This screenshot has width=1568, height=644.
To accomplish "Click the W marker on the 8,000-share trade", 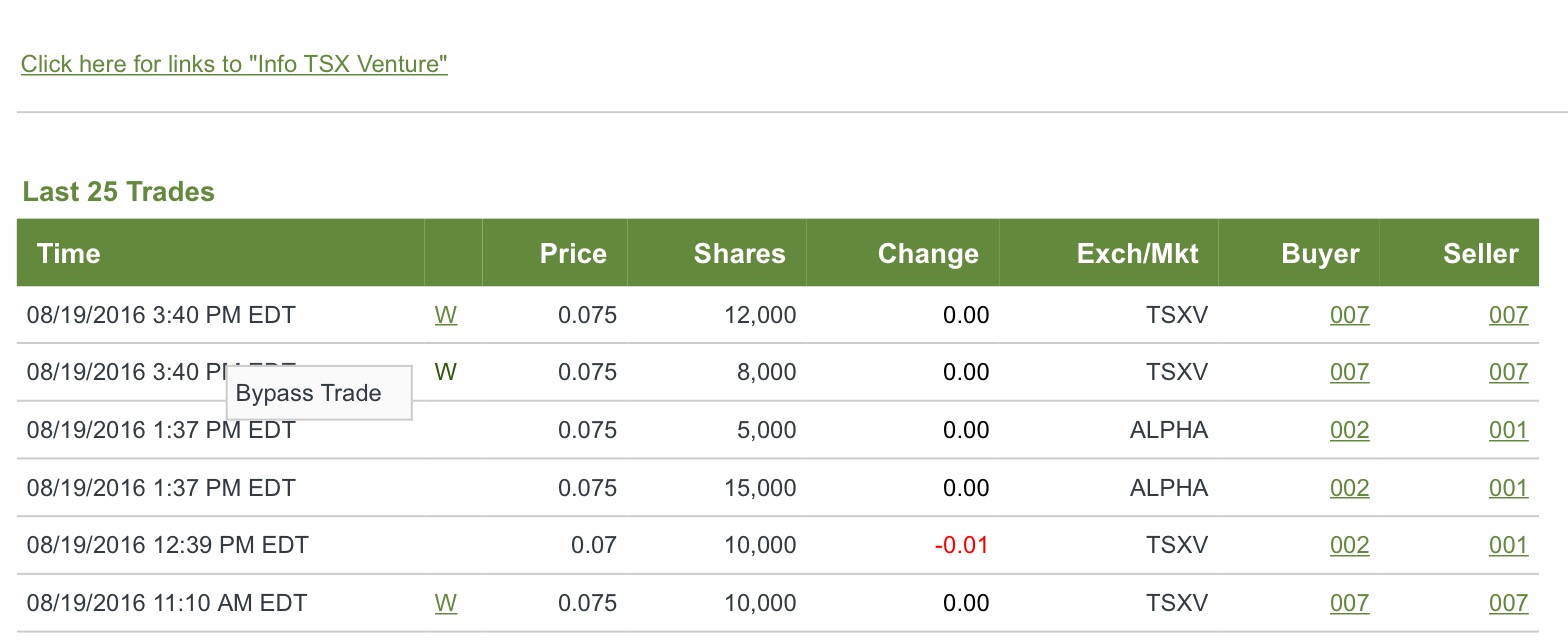I will coord(446,372).
